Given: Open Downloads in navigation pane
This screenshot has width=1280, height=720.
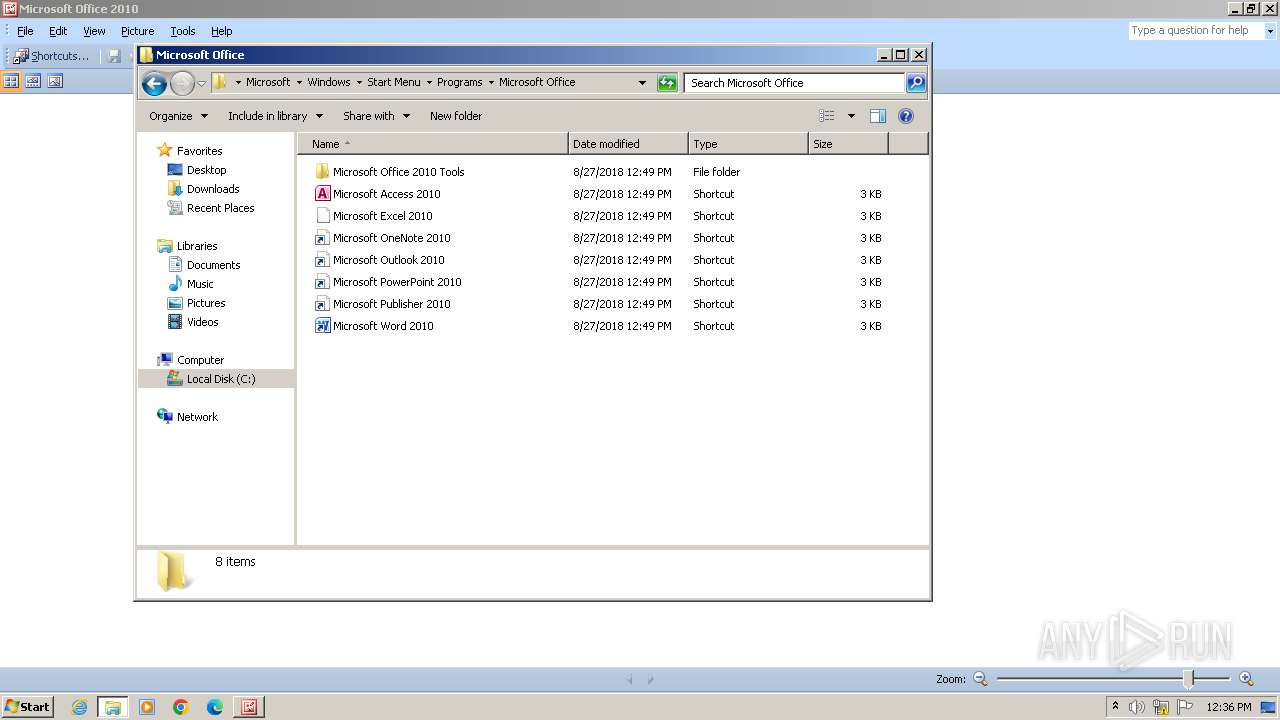Looking at the screenshot, I should 212,189.
